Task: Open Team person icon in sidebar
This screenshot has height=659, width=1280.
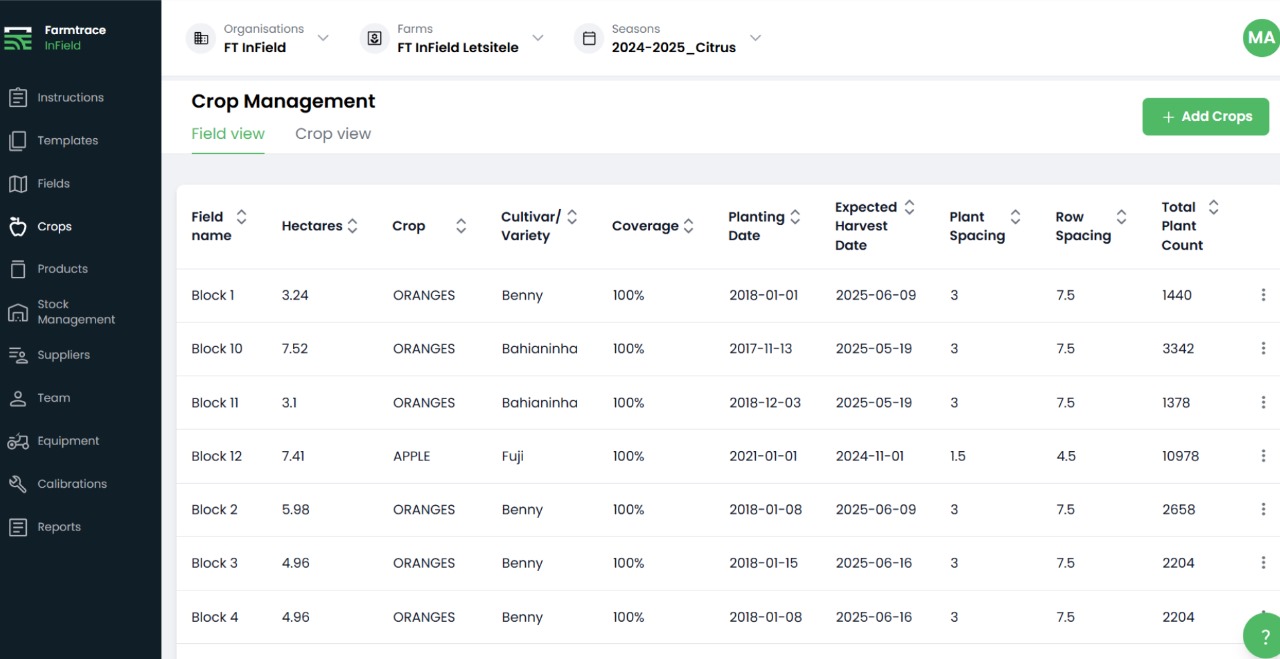Action: click(x=17, y=398)
